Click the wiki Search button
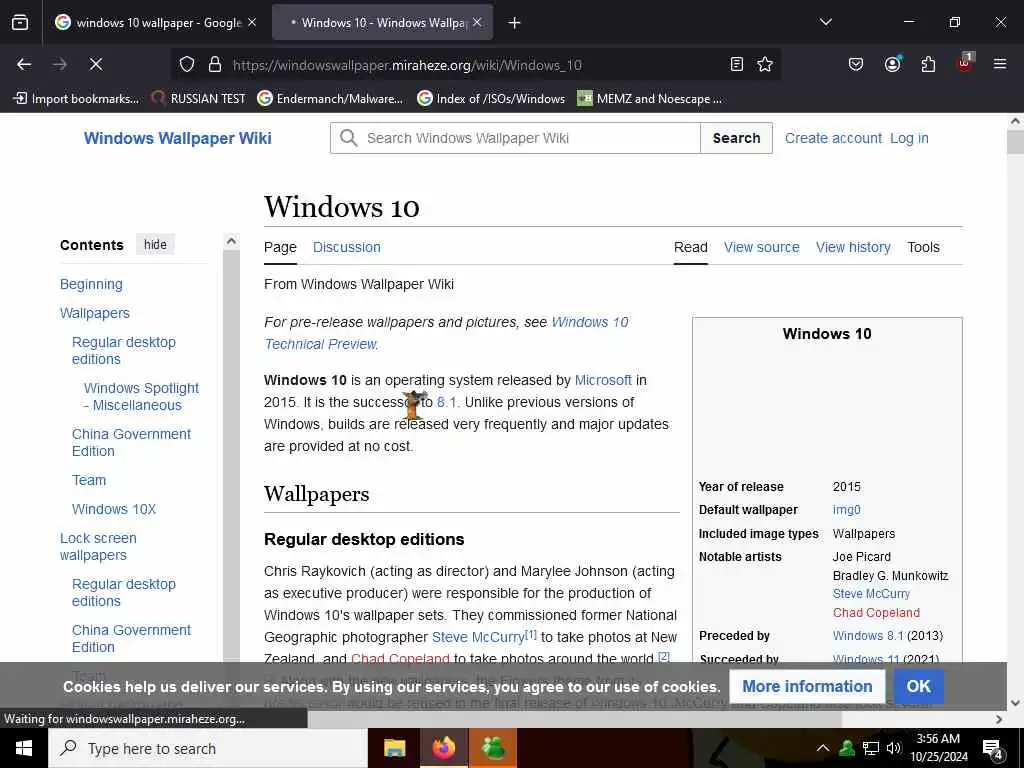Viewport: 1024px width, 768px height. tap(736, 138)
